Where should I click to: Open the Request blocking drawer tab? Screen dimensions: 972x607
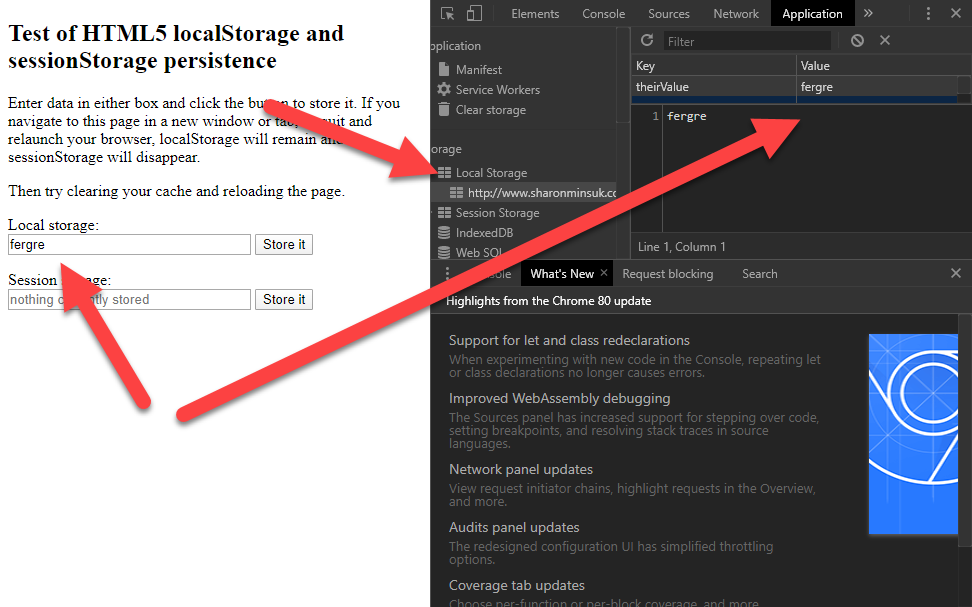pos(668,273)
